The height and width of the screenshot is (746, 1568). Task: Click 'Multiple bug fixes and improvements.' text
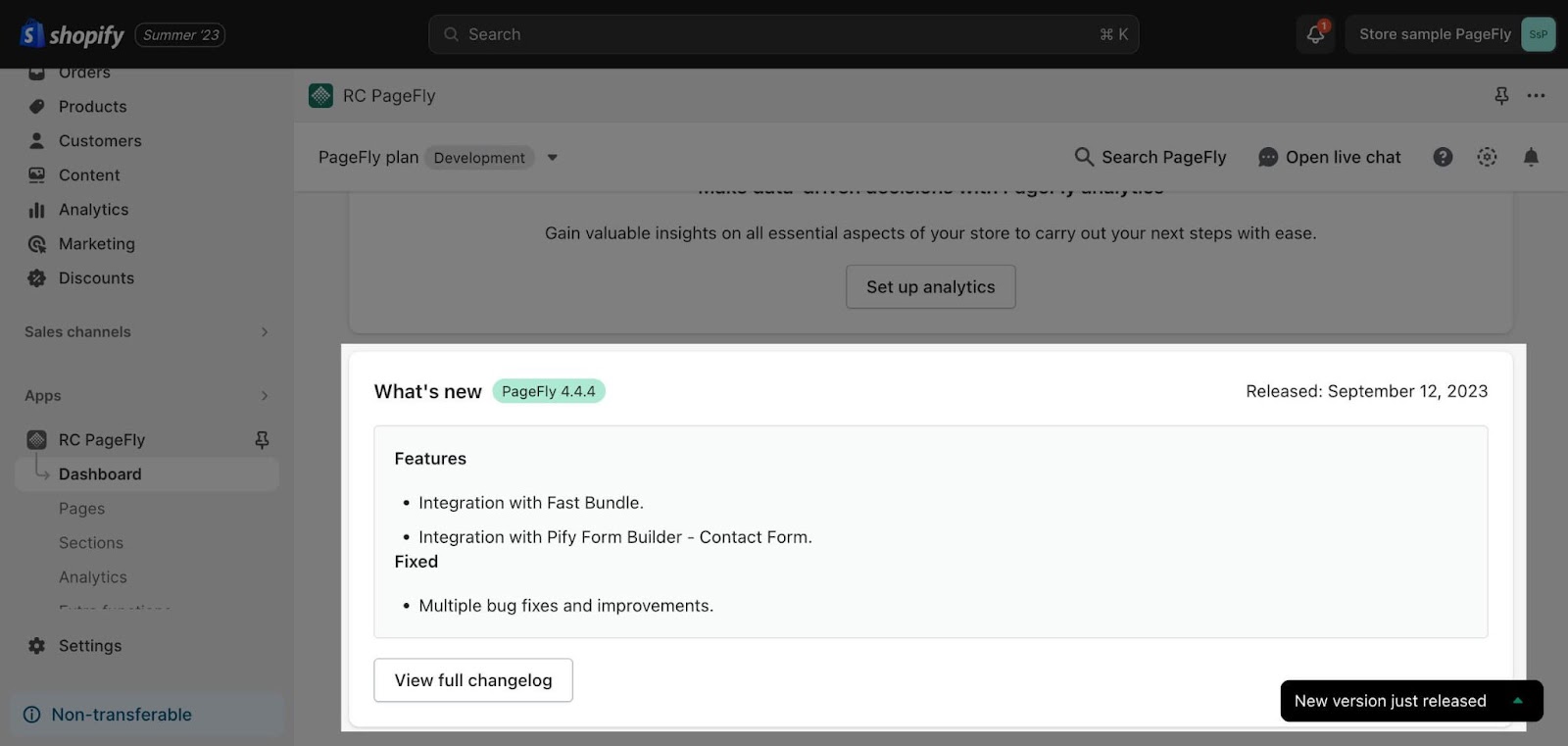coord(566,606)
